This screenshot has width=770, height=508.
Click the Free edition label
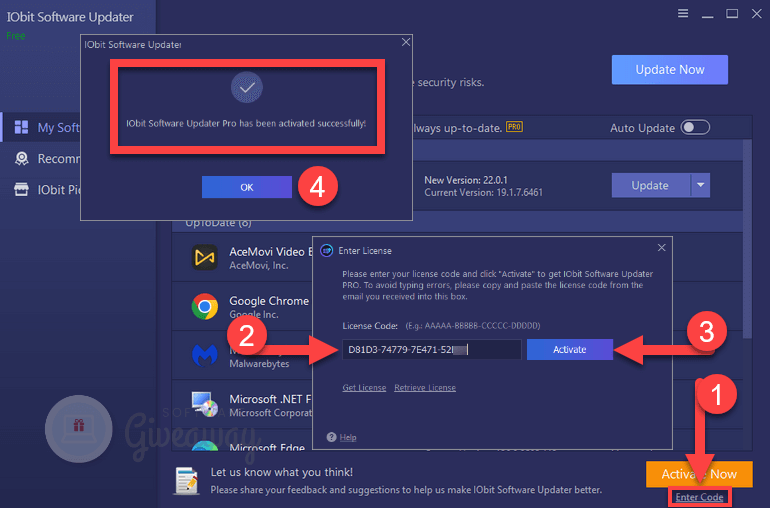[16, 36]
